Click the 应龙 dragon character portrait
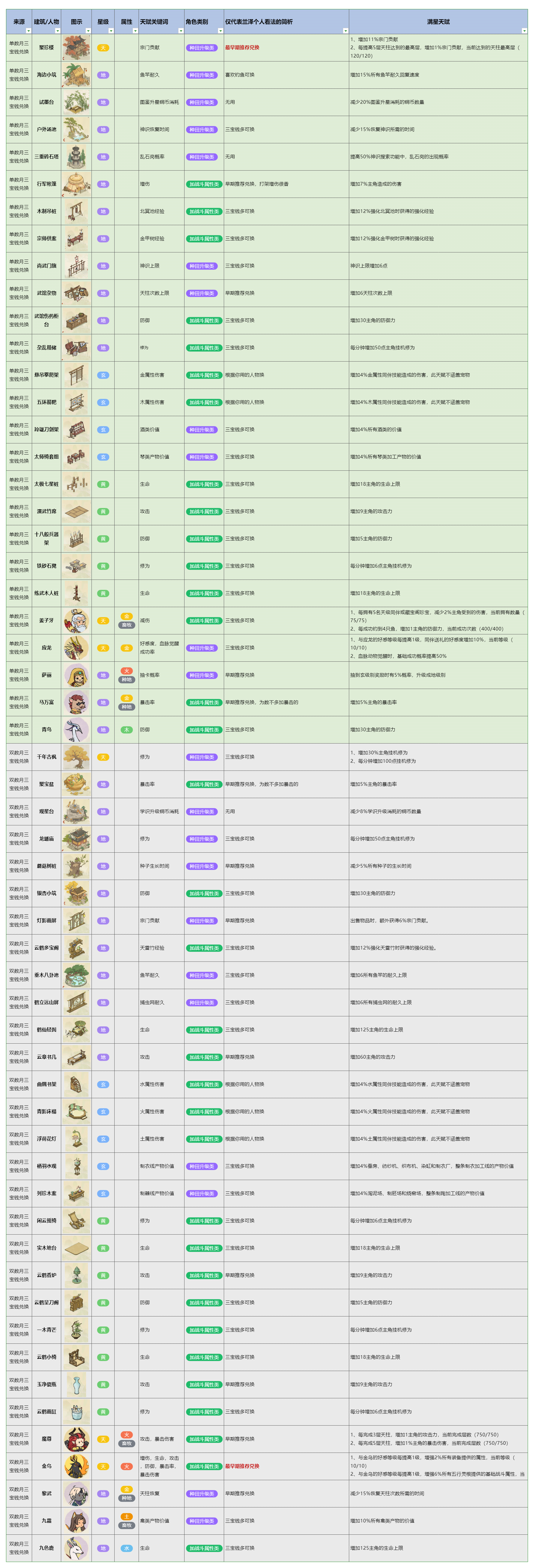Viewport: 534px width, 1568px height. coord(76,648)
